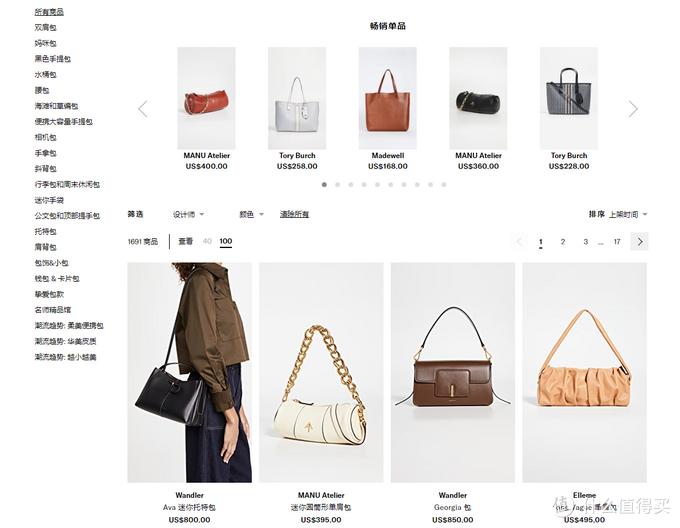Viewport: 680px width, 528px height.
Task: Go to next results page arrow
Action: [640, 241]
